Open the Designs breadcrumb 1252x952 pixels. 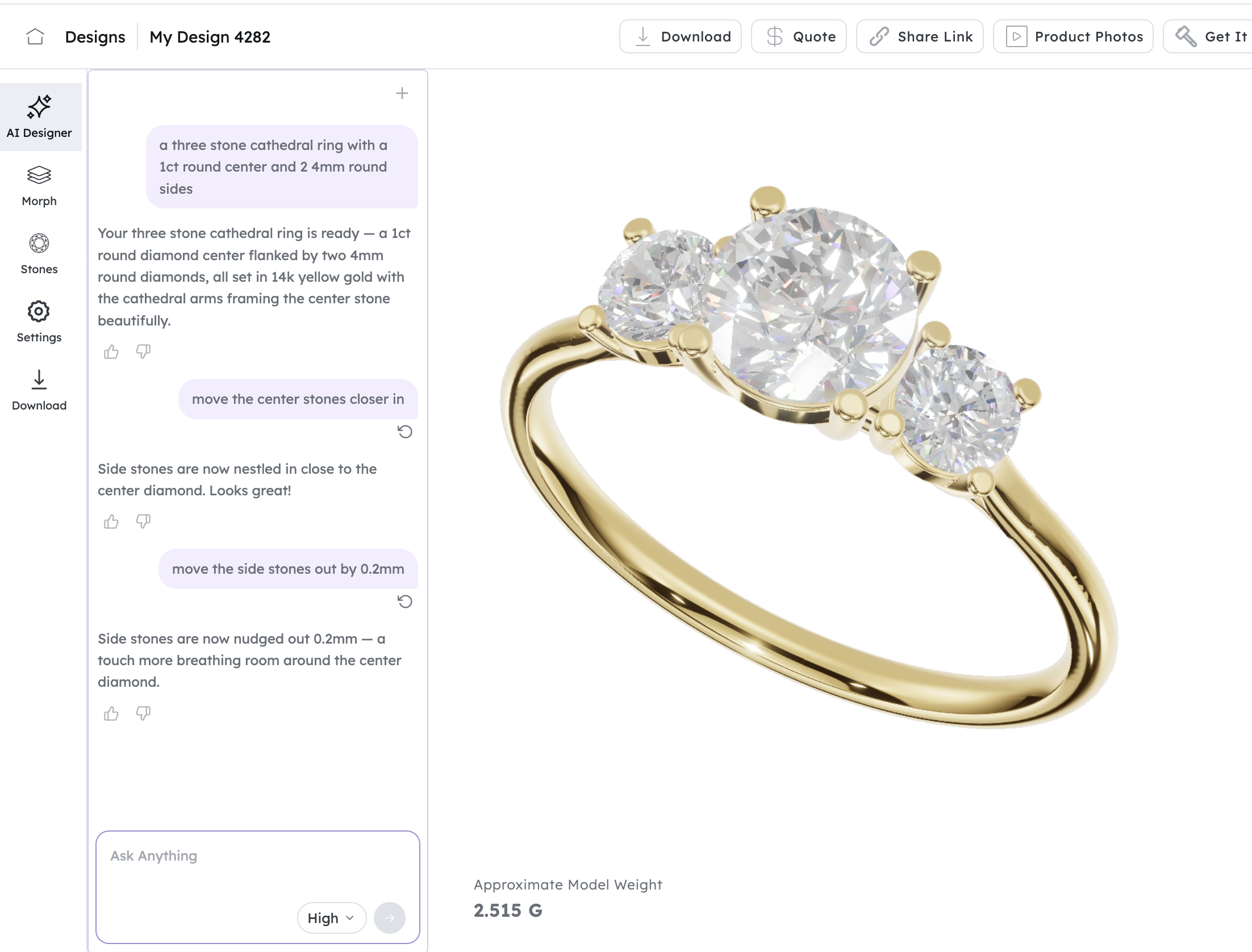point(95,37)
